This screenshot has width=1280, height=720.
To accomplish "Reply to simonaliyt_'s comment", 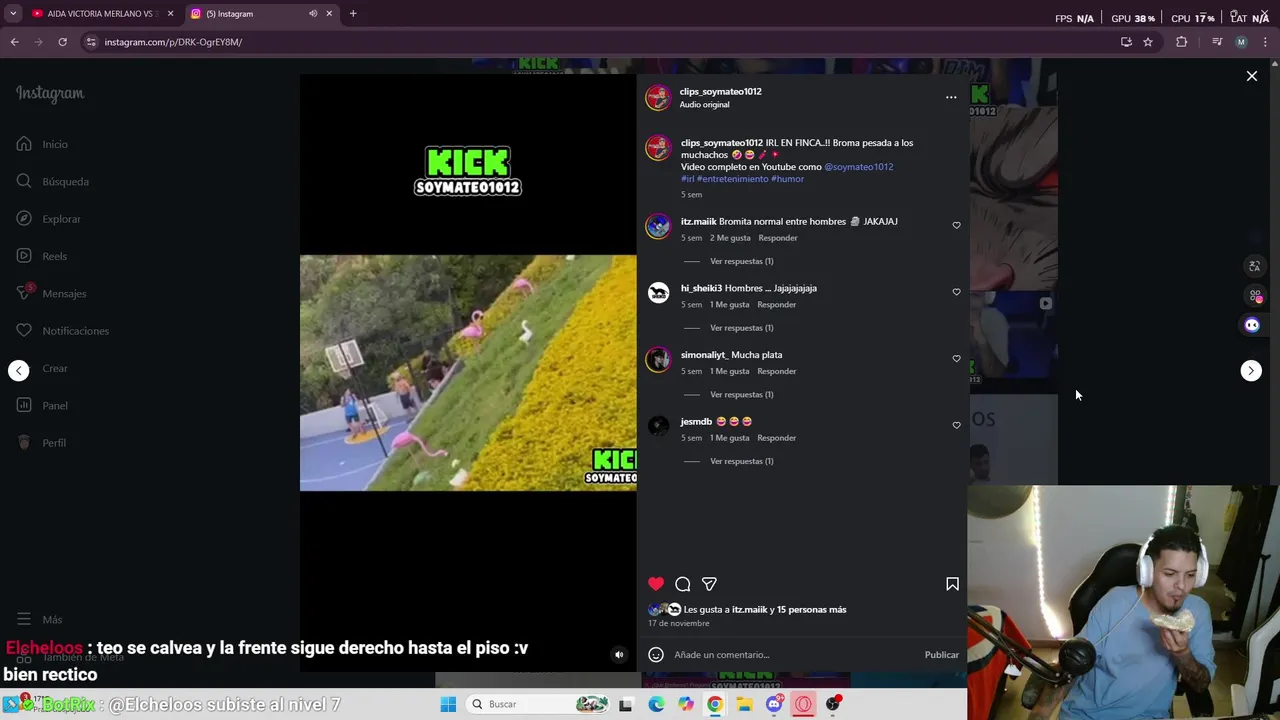I will click(777, 371).
